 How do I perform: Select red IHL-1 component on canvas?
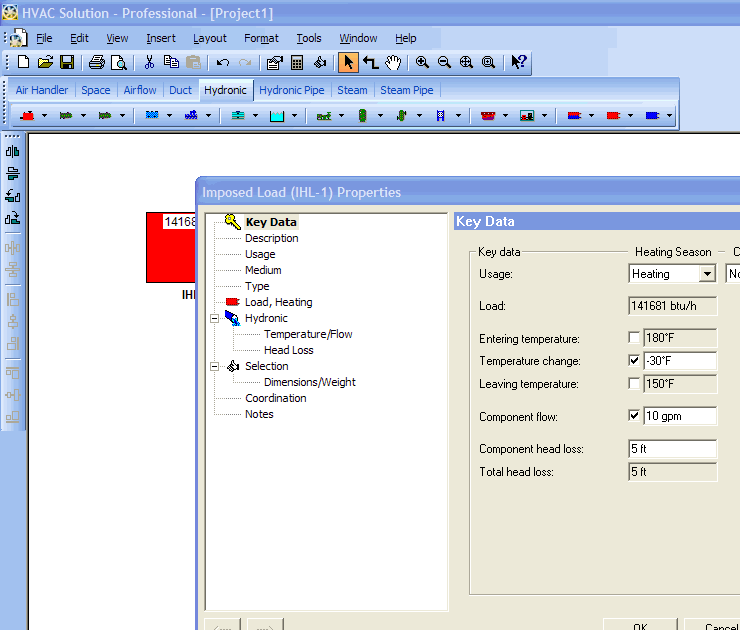pos(171,248)
